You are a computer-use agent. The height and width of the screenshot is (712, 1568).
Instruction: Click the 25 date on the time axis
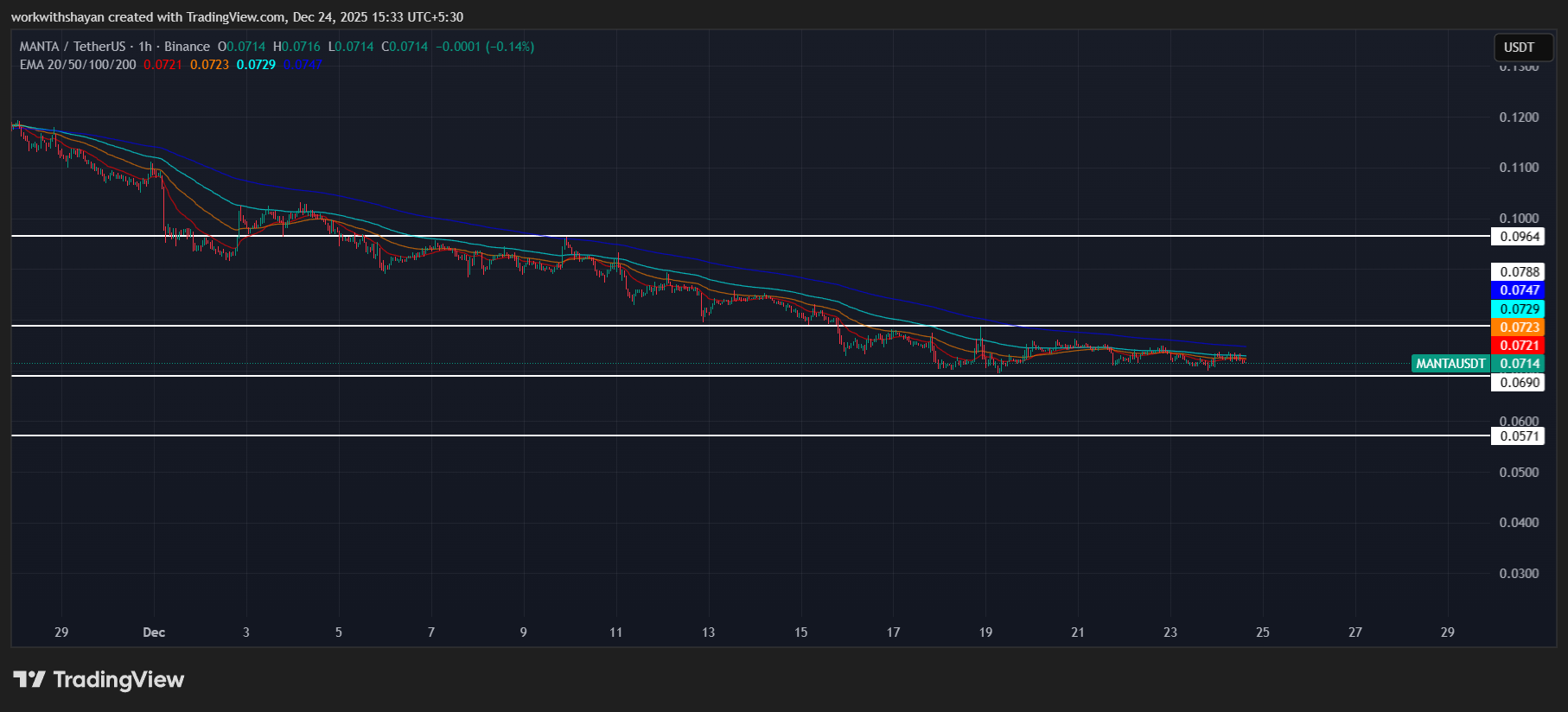(x=1262, y=633)
